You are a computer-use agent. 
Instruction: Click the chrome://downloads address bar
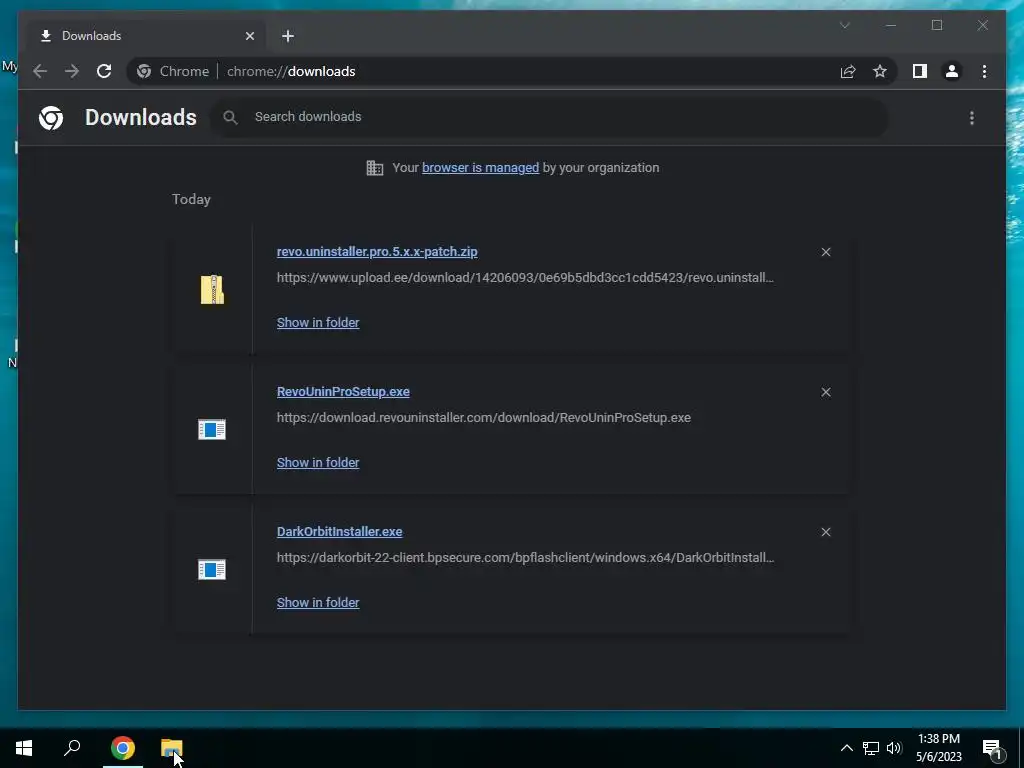291,71
